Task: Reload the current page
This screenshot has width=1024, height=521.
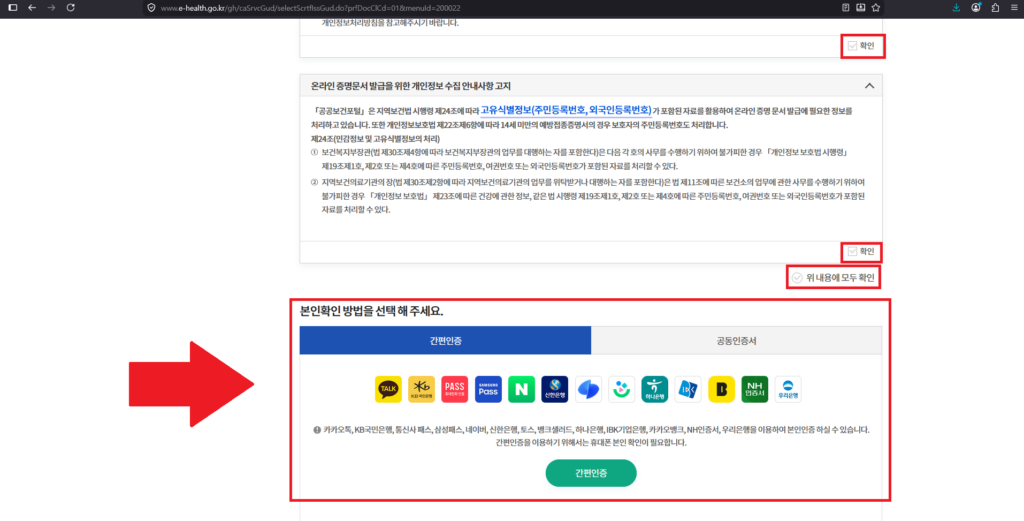Action: click(x=71, y=8)
